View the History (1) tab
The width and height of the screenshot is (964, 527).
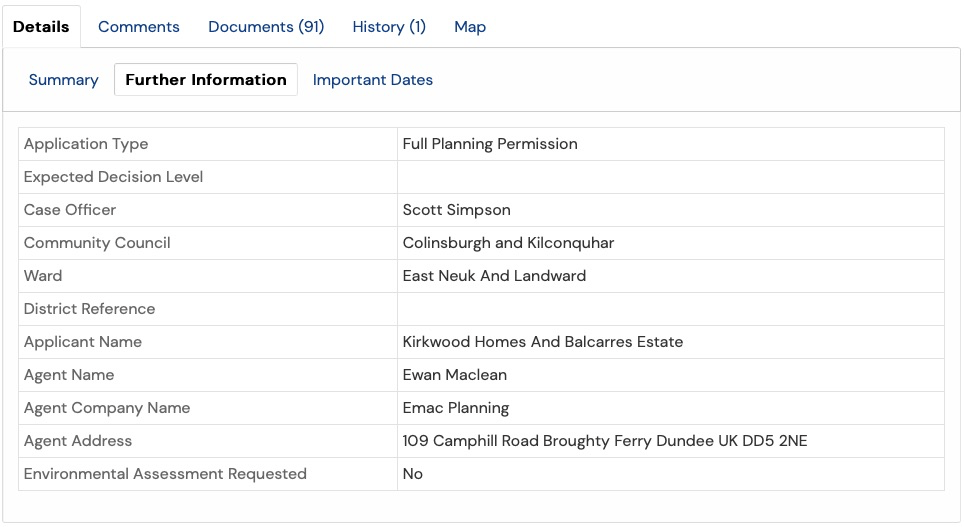[389, 27]
